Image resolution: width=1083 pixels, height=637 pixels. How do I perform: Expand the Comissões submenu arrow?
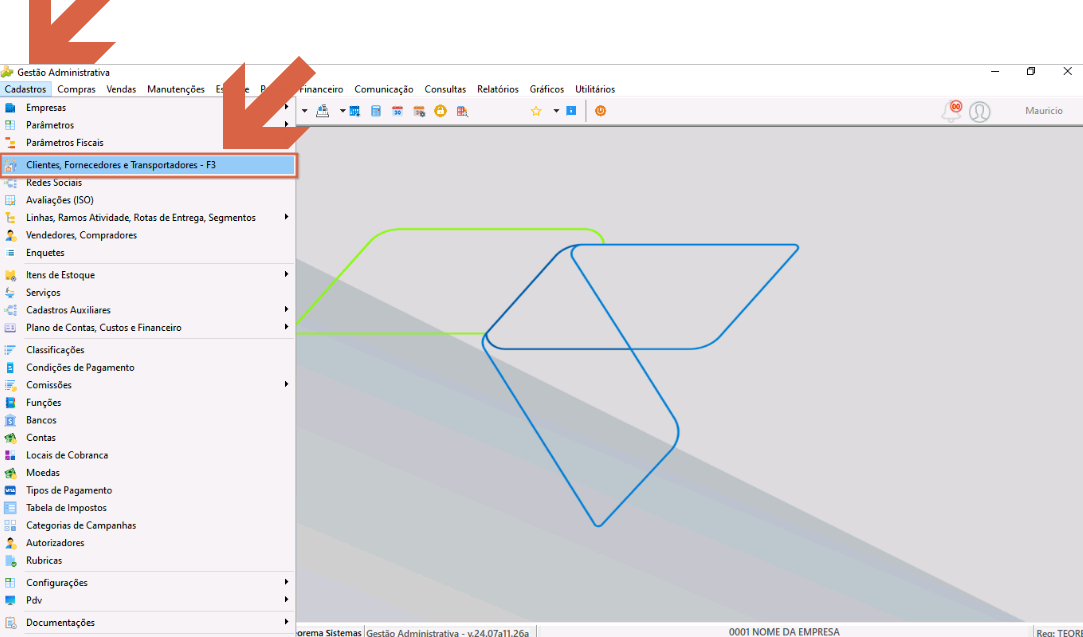coord(286,385)
